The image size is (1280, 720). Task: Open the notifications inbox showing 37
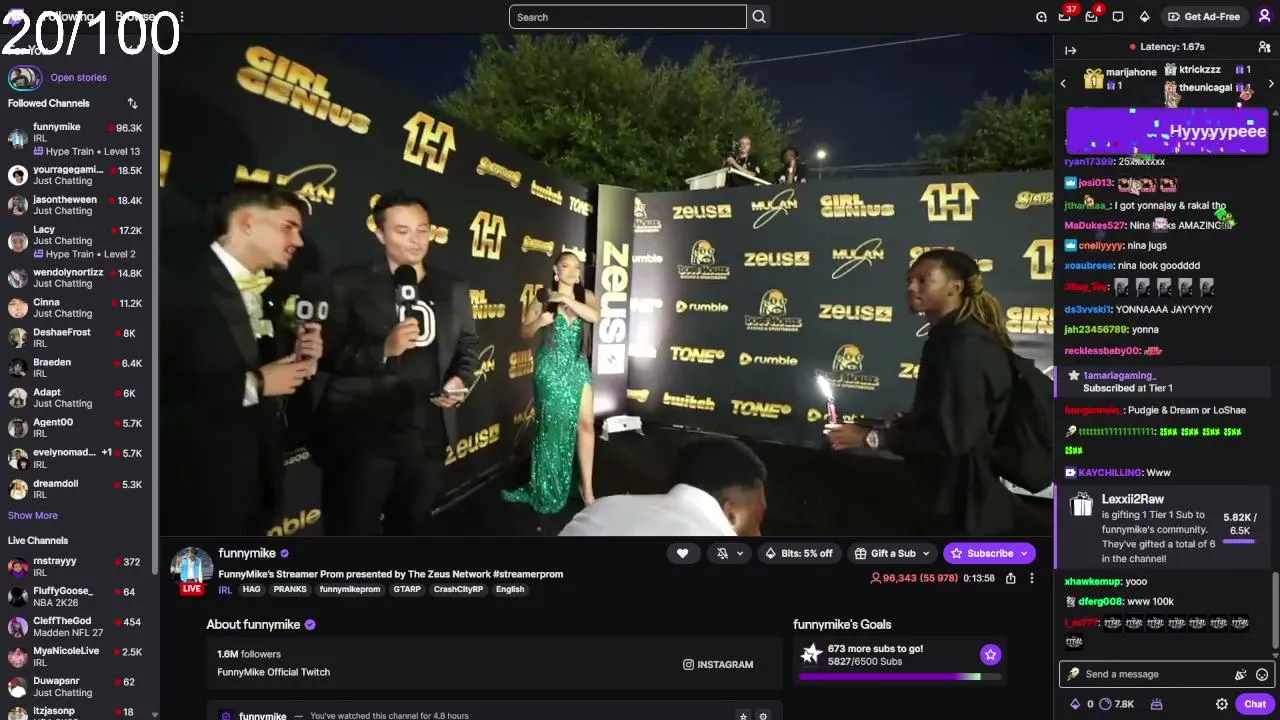tap(1065, 17)
